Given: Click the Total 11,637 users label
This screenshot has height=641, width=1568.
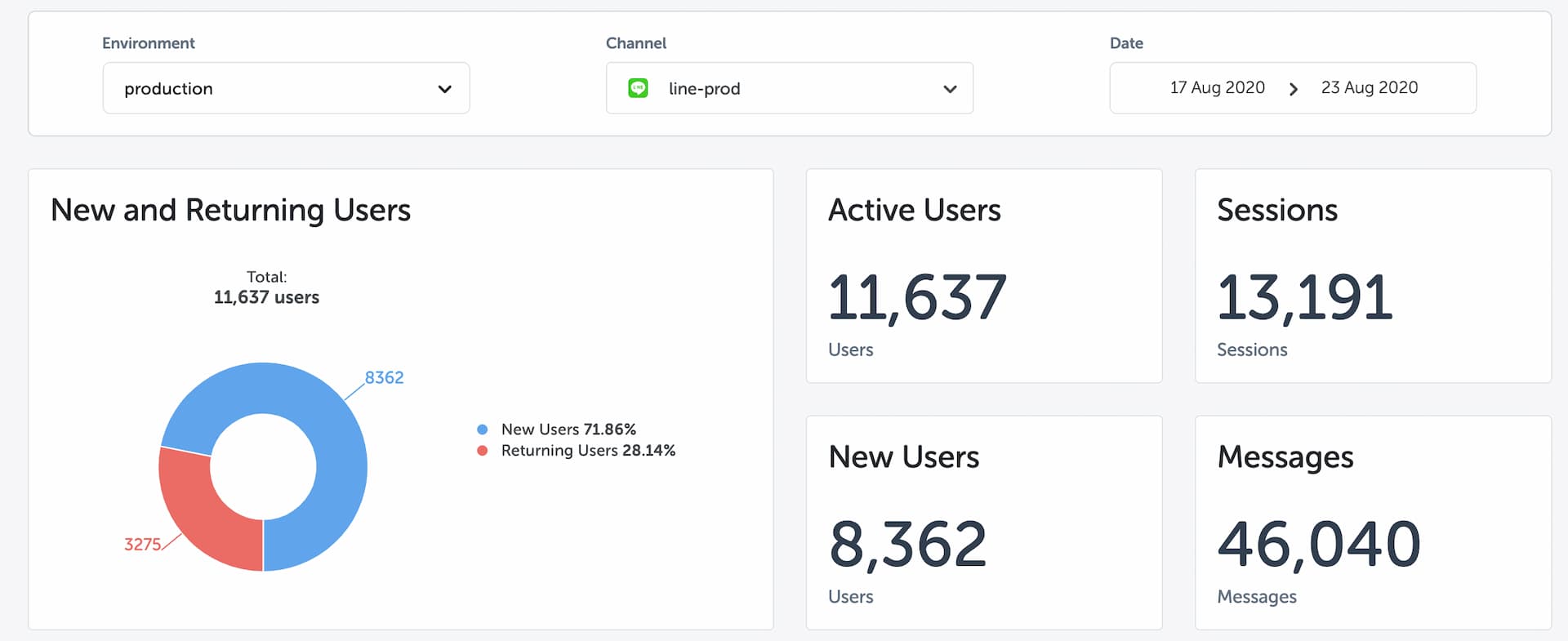Looking at the screenshot, I should click(x=266, y=287).
